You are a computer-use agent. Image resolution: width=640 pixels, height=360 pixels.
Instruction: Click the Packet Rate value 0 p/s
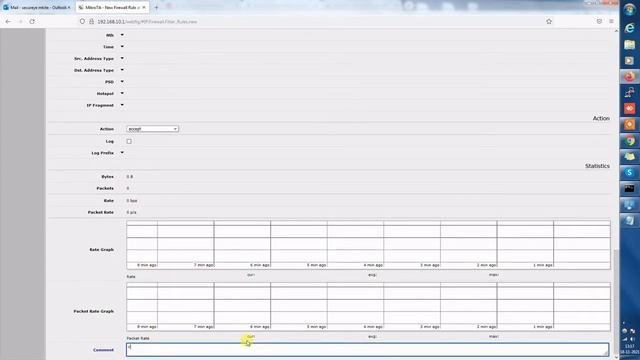coord(131,212)
